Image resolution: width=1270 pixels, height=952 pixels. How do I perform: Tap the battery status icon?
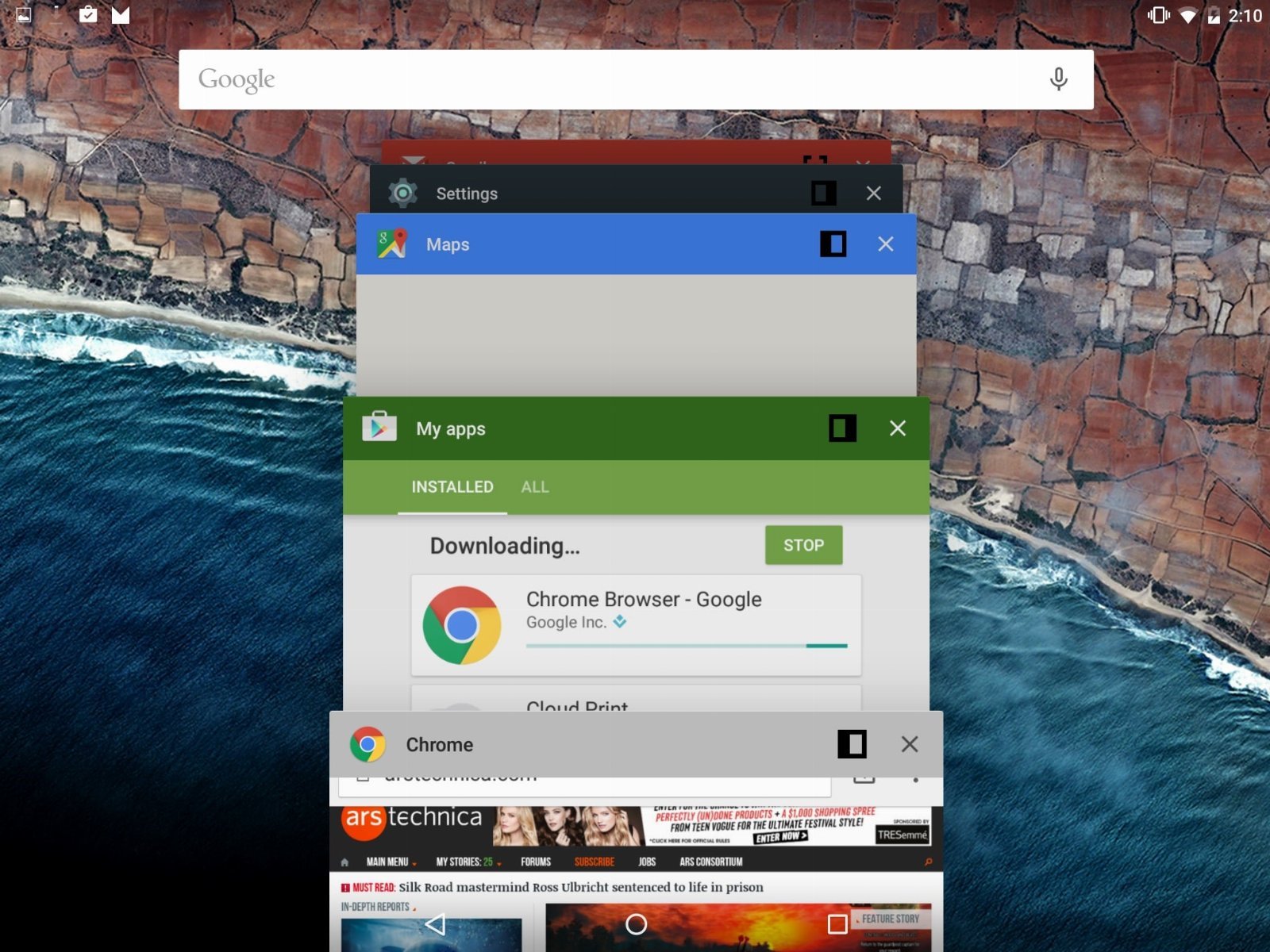(1214, 16)
